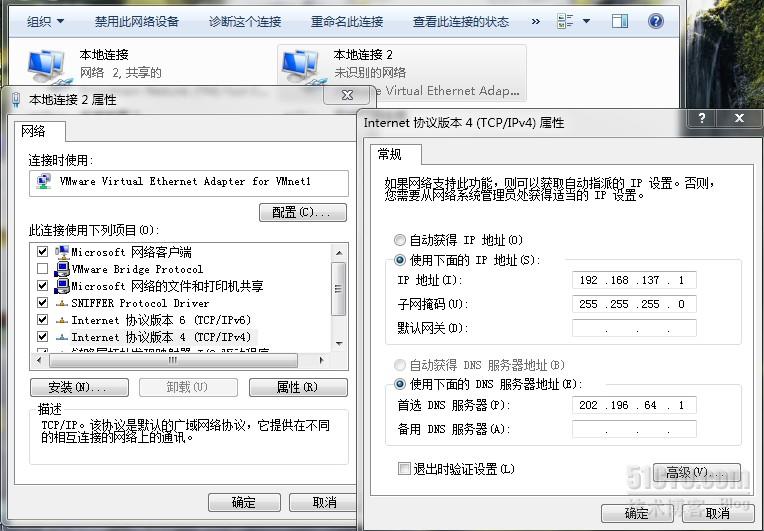
Task: Click the 子网掩码 input field
Action: click(x=634, y=304)
